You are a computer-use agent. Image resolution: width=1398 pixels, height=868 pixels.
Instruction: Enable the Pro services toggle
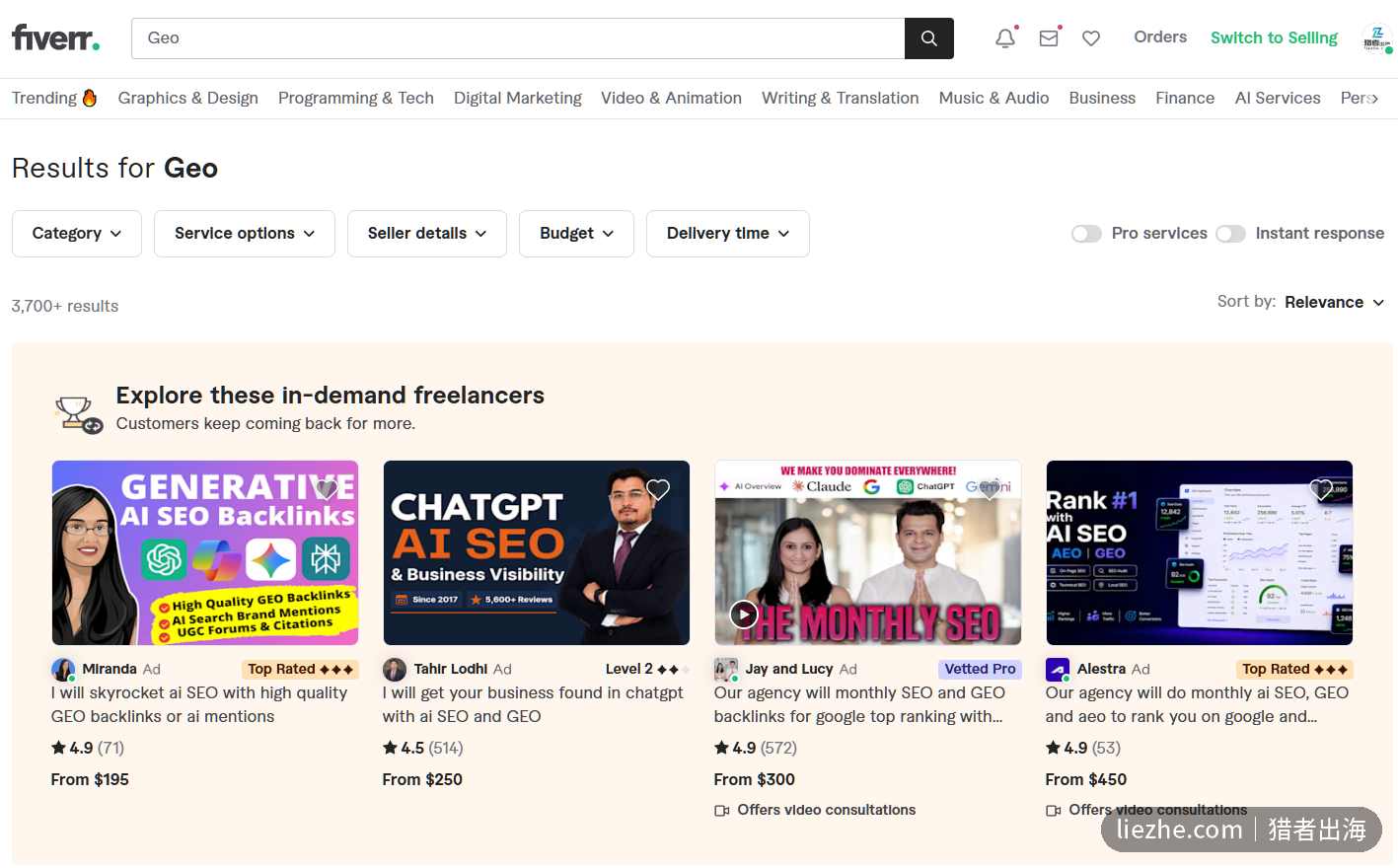[x=1086, y=234]
